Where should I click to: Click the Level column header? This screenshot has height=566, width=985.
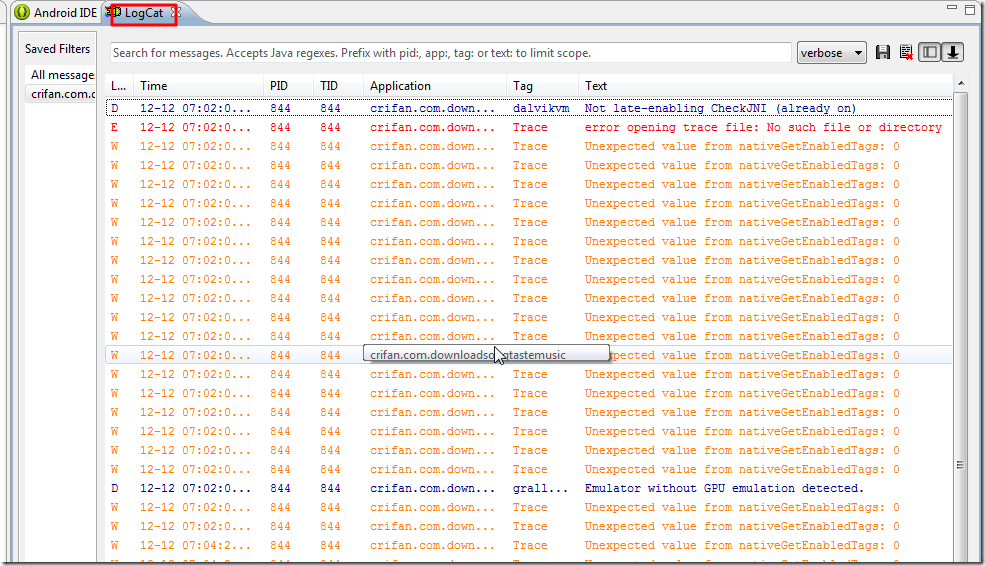tap(119, 86)
